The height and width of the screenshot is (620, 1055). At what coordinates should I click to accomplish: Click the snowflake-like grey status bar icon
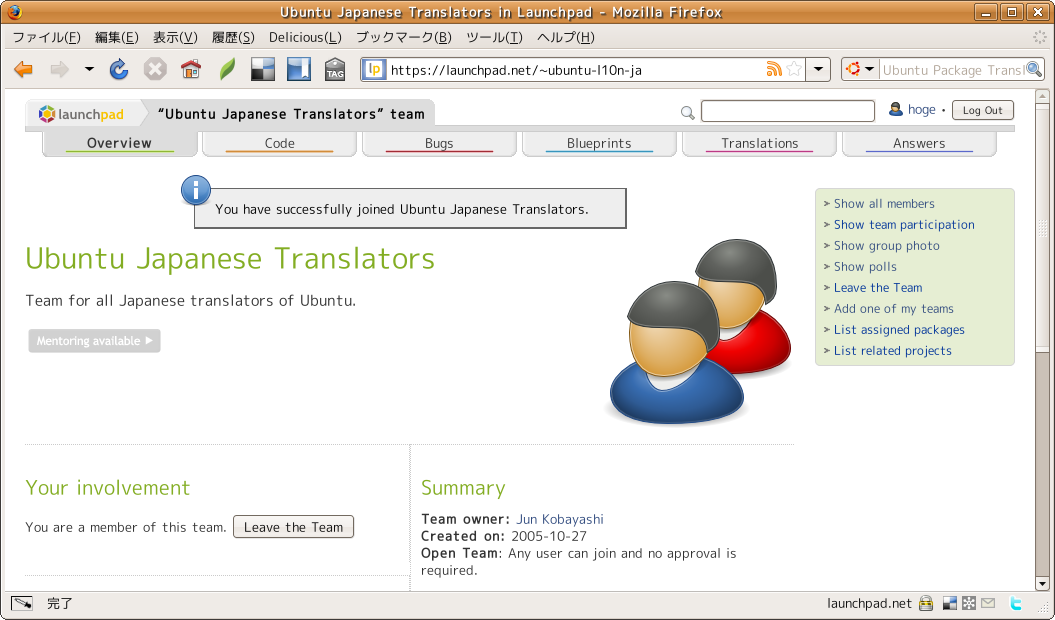point(969,603)
